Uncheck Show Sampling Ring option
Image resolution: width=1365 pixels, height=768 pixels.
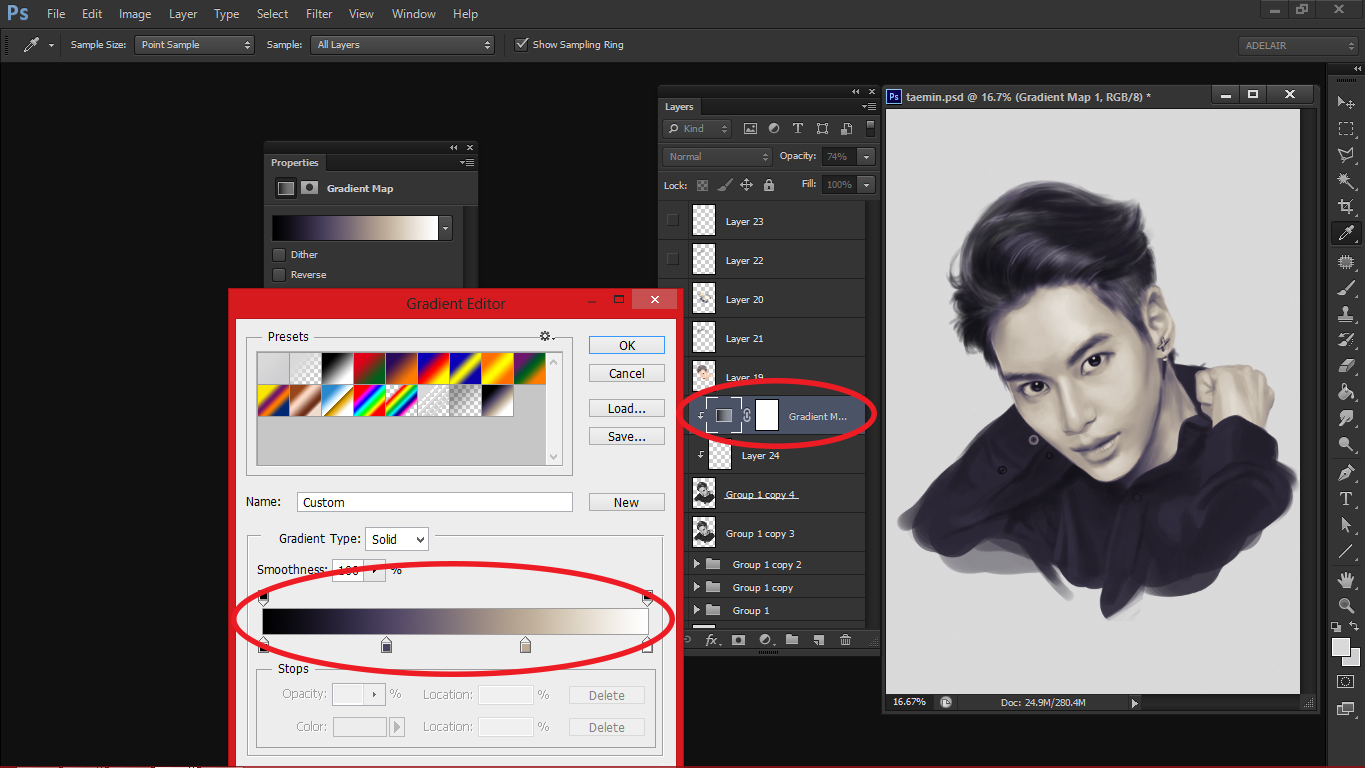[x=521, y=45]
